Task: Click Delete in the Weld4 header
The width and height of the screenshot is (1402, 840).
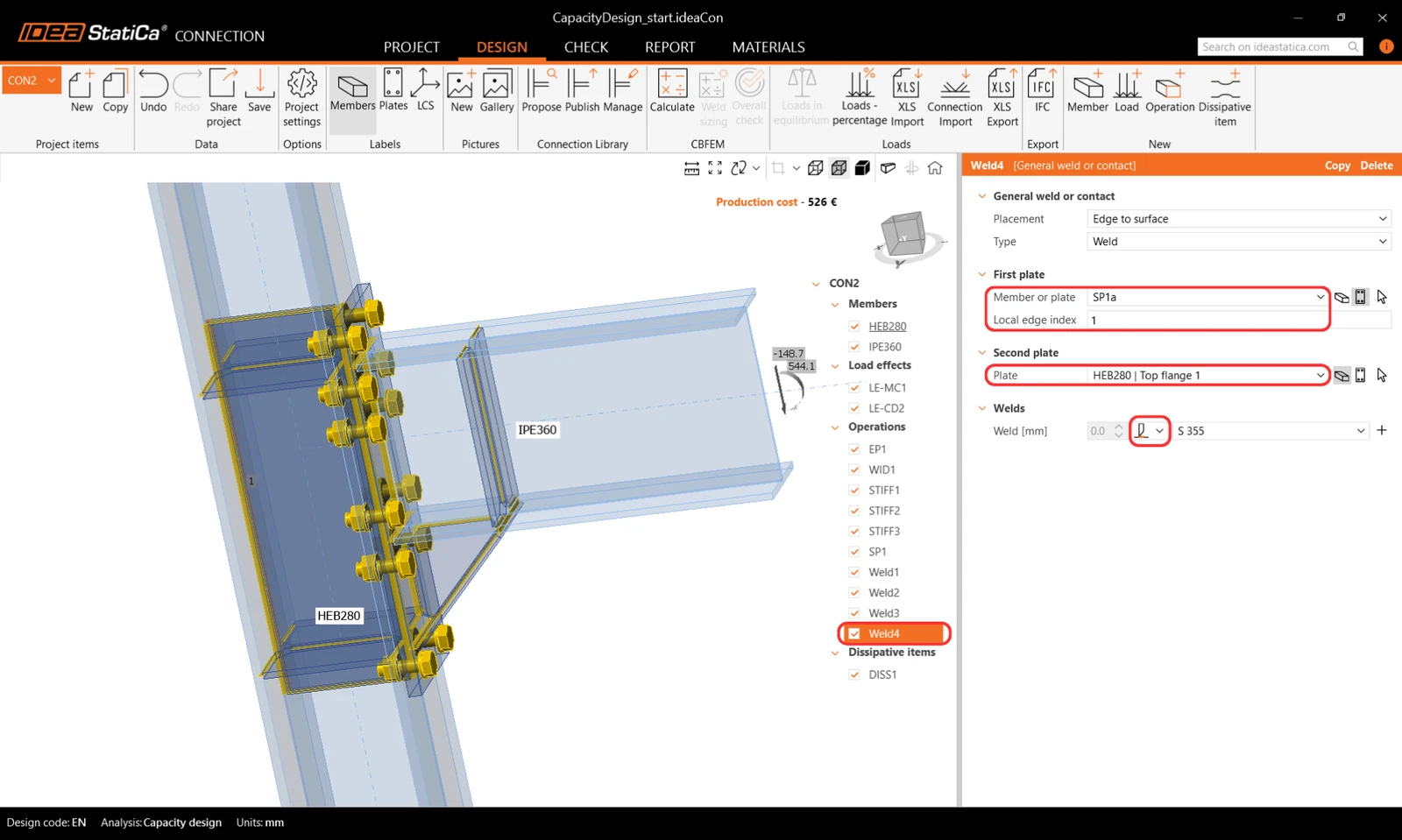Action: [x=1377, y=166]
